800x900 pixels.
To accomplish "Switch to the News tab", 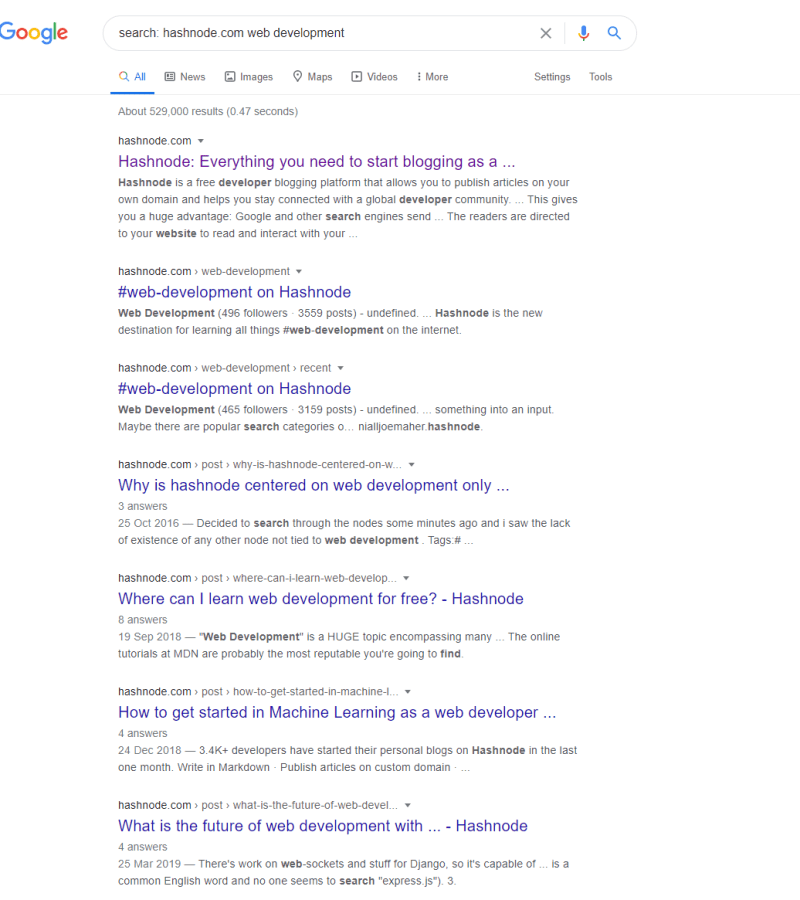I will [185, 77].
